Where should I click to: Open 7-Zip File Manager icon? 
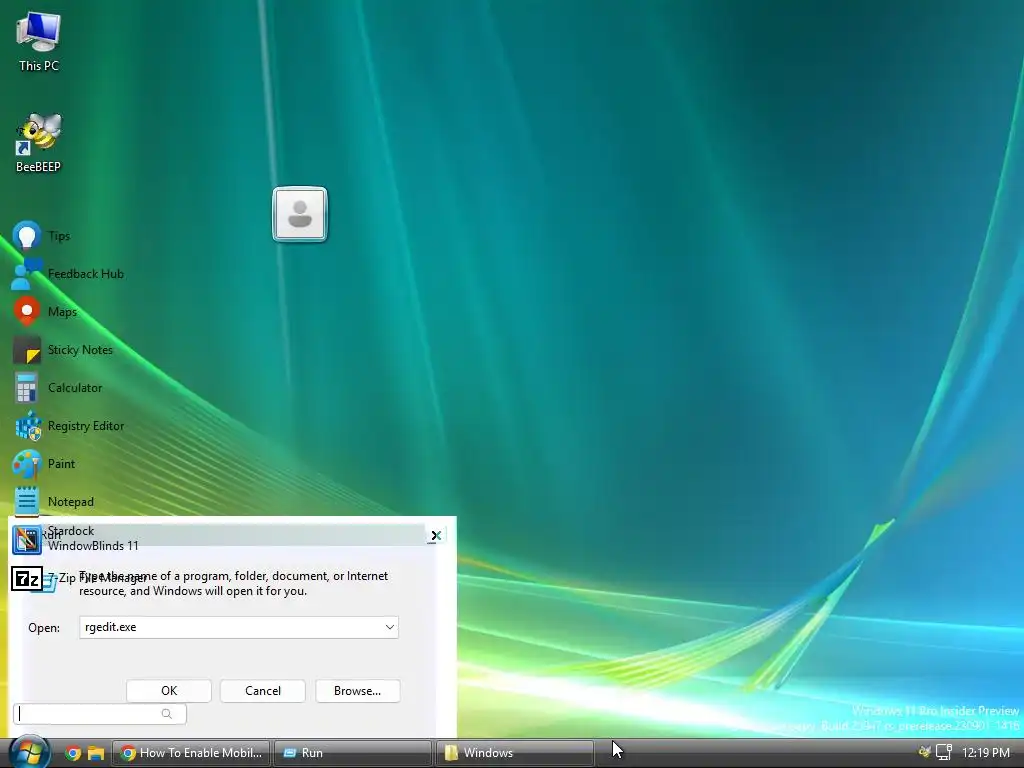(27, 579)
